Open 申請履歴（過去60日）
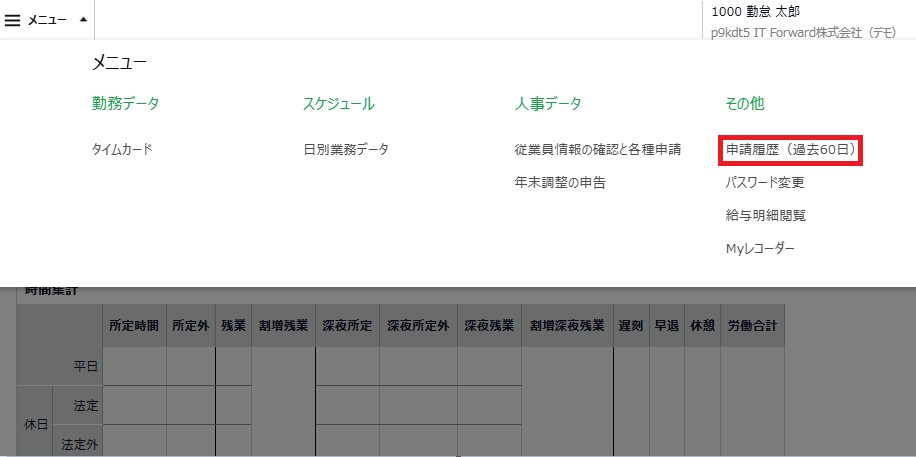Image resolution: width=916 pixels, height=457 pixels. pyautogui.click(x=790, y=150)
